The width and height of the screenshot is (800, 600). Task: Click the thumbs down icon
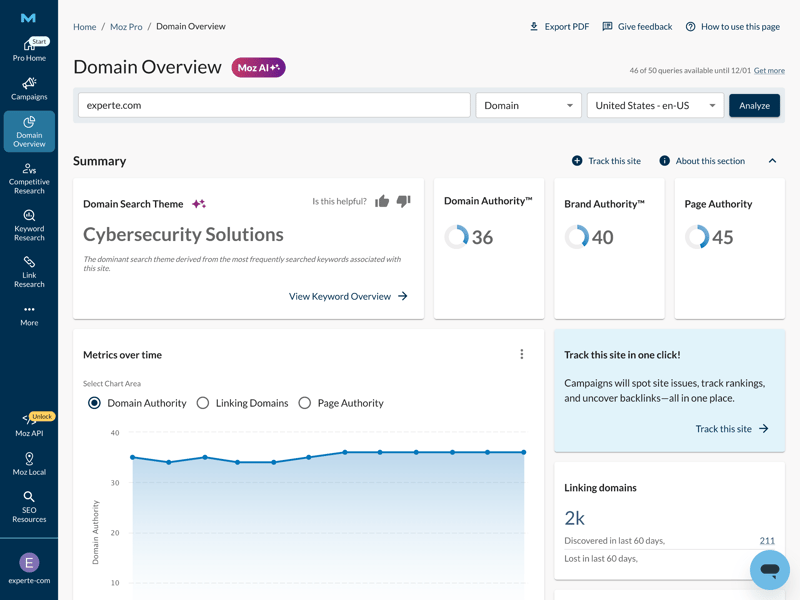point(404,201)
